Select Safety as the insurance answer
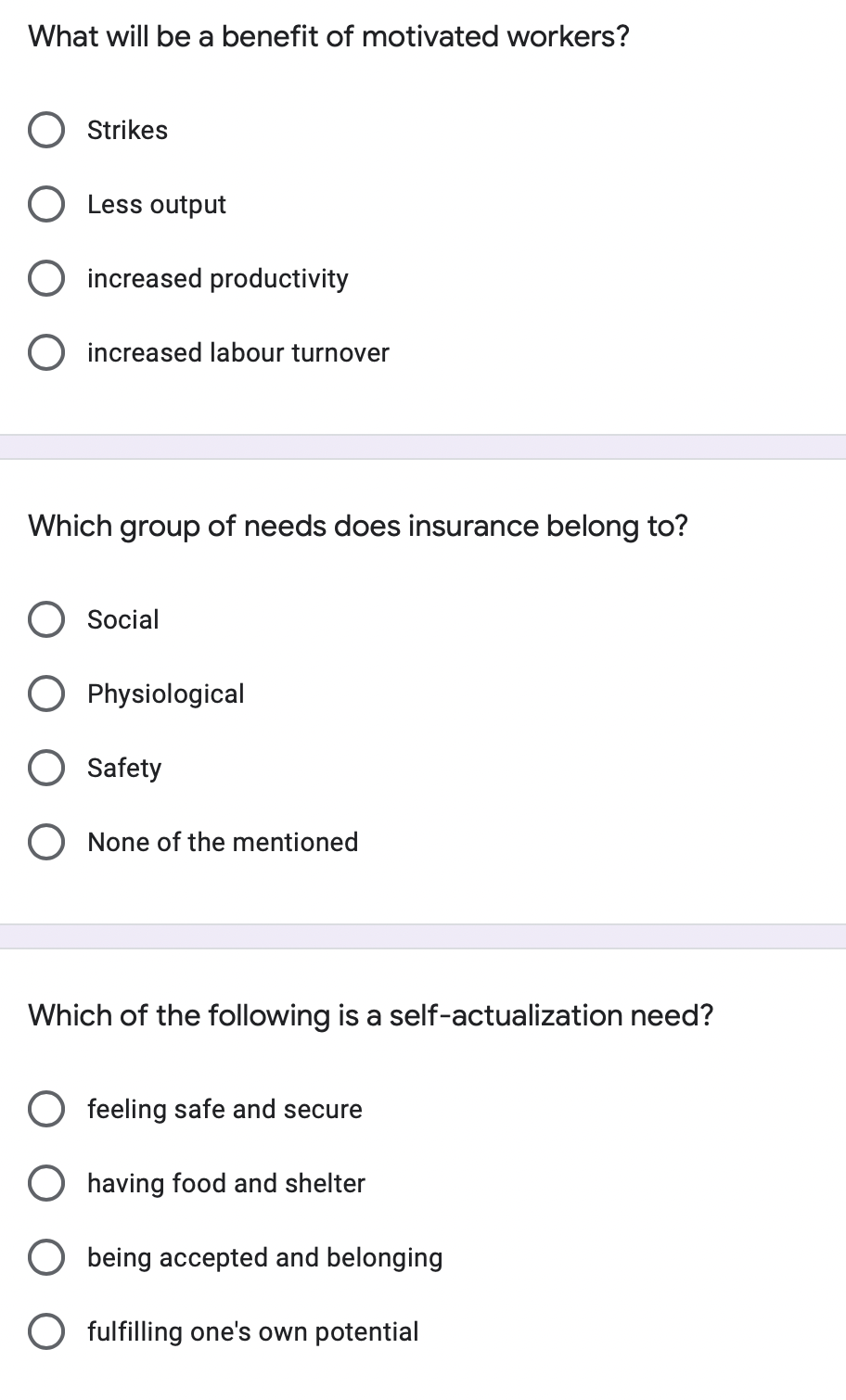 (46, 768)
